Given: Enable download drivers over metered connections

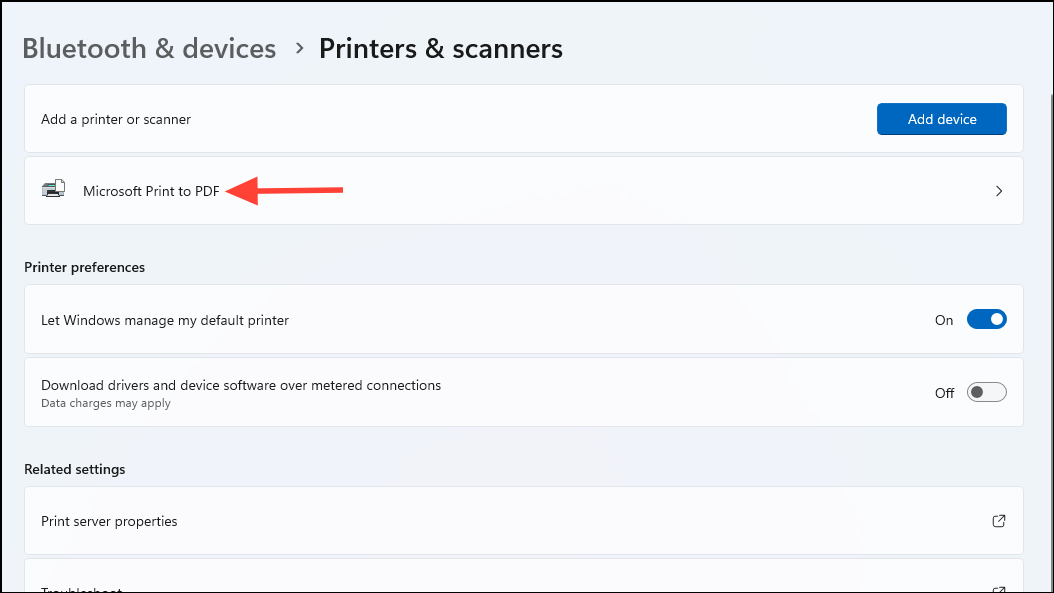Looking at the screenshot, I should coord(986,392).
